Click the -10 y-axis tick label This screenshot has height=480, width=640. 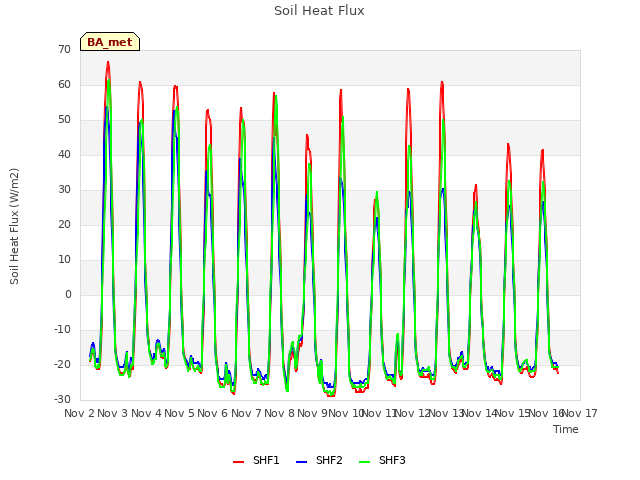pos(63,329)
